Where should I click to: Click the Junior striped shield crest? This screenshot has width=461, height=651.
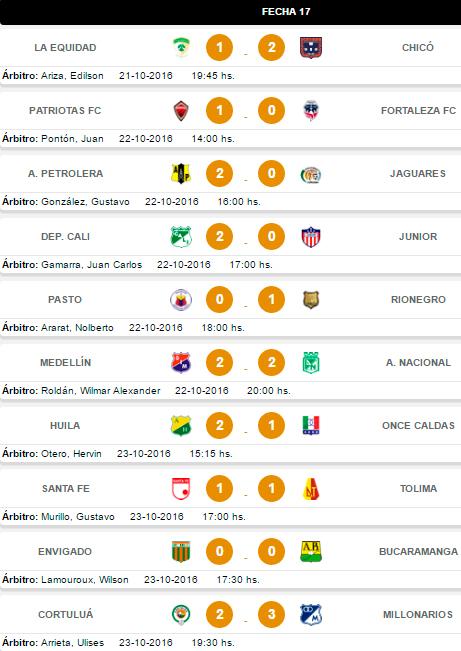pyautogui.click(x=311, y=237)
